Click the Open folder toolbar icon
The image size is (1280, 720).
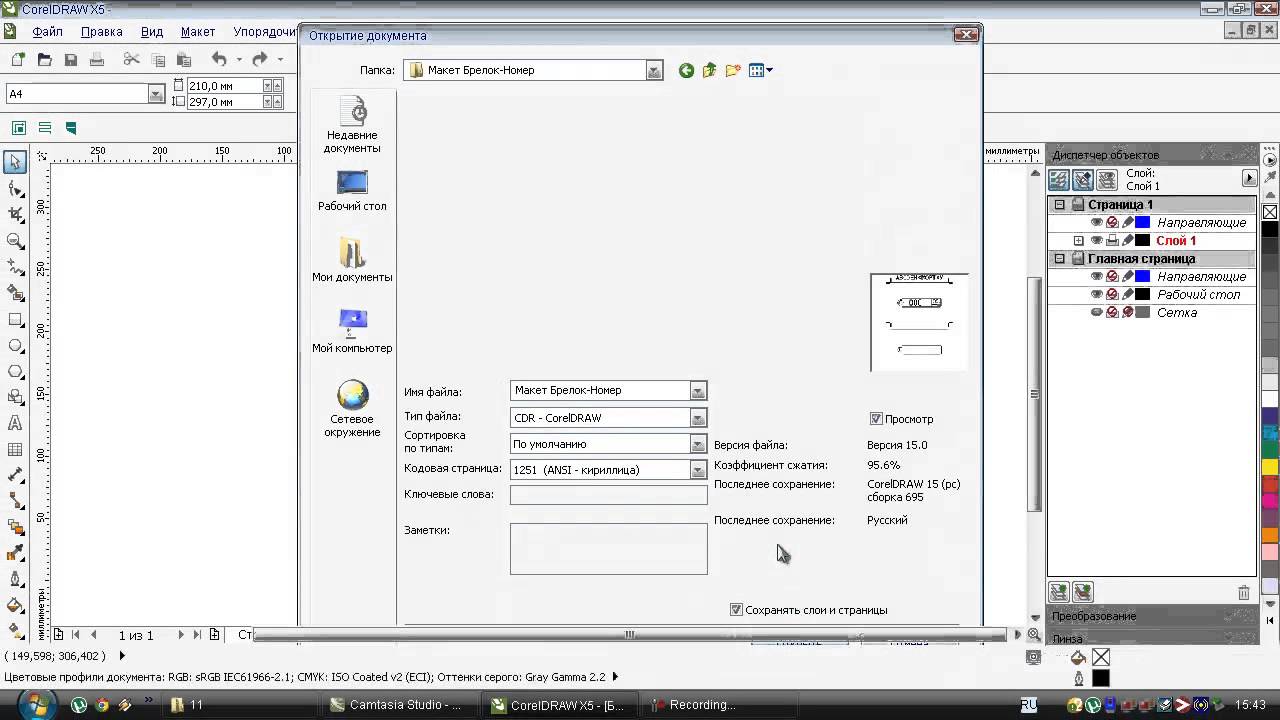click(x=44, y=60)
